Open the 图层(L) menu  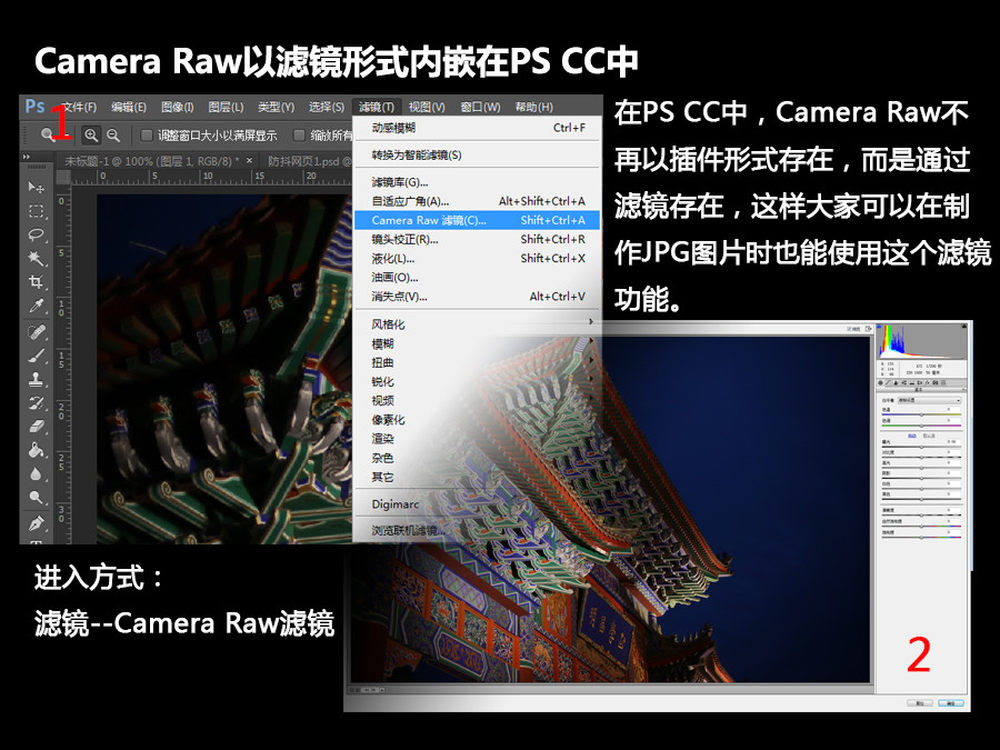tap(226, 107)
